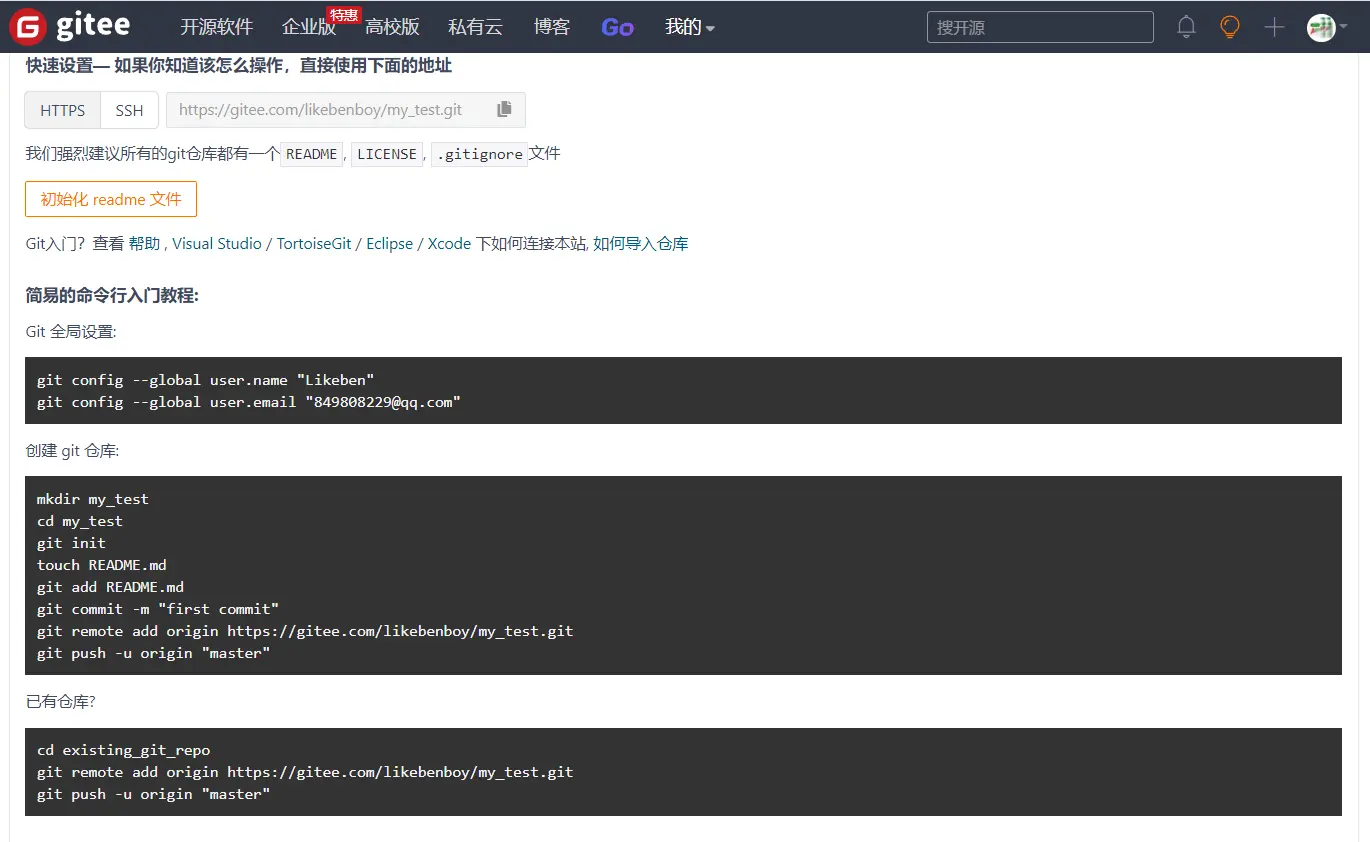The image size is (1370, 842).
Task: Expand the 我的 dropdown menu
Action: (x=689, y=27)
